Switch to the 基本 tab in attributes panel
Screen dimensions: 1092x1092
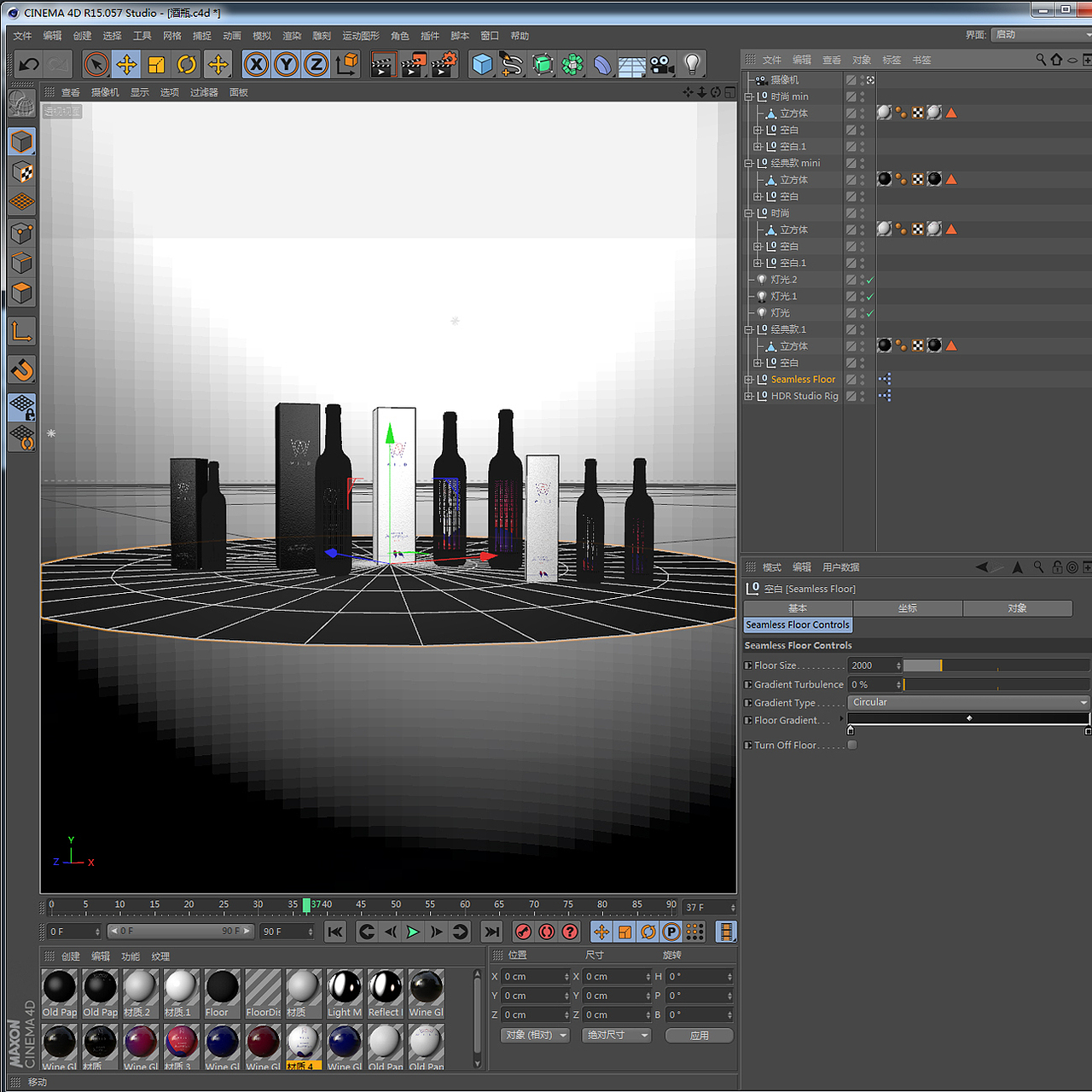[x=798, y=608]
